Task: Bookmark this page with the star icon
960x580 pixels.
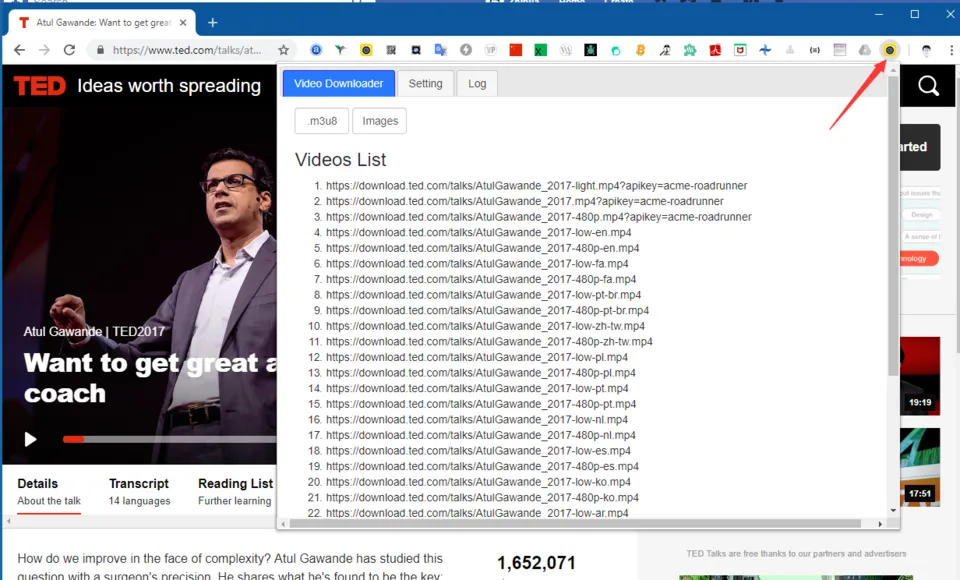Action: coord(283,50)
